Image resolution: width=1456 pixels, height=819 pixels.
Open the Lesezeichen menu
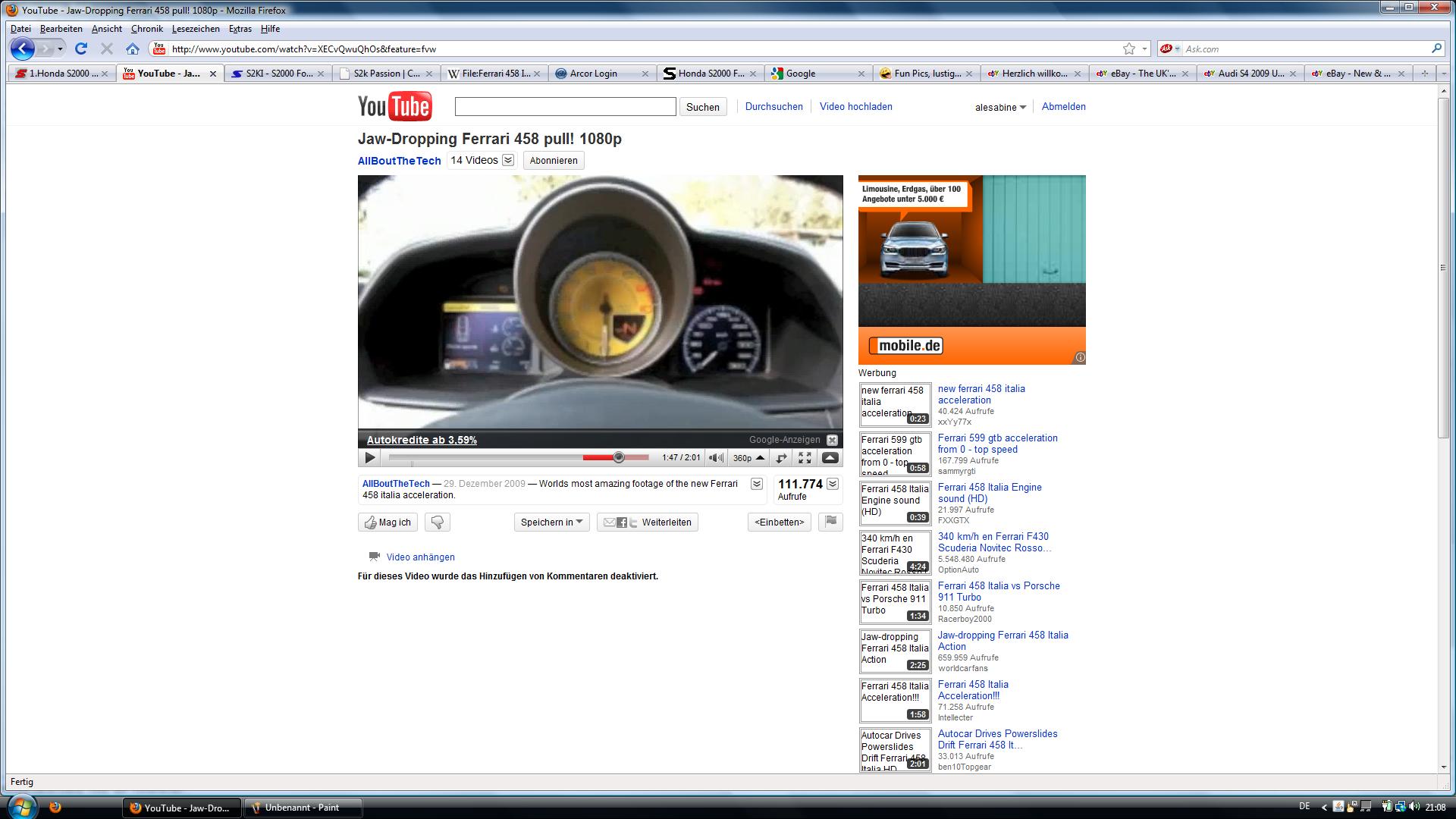point(195,29)
